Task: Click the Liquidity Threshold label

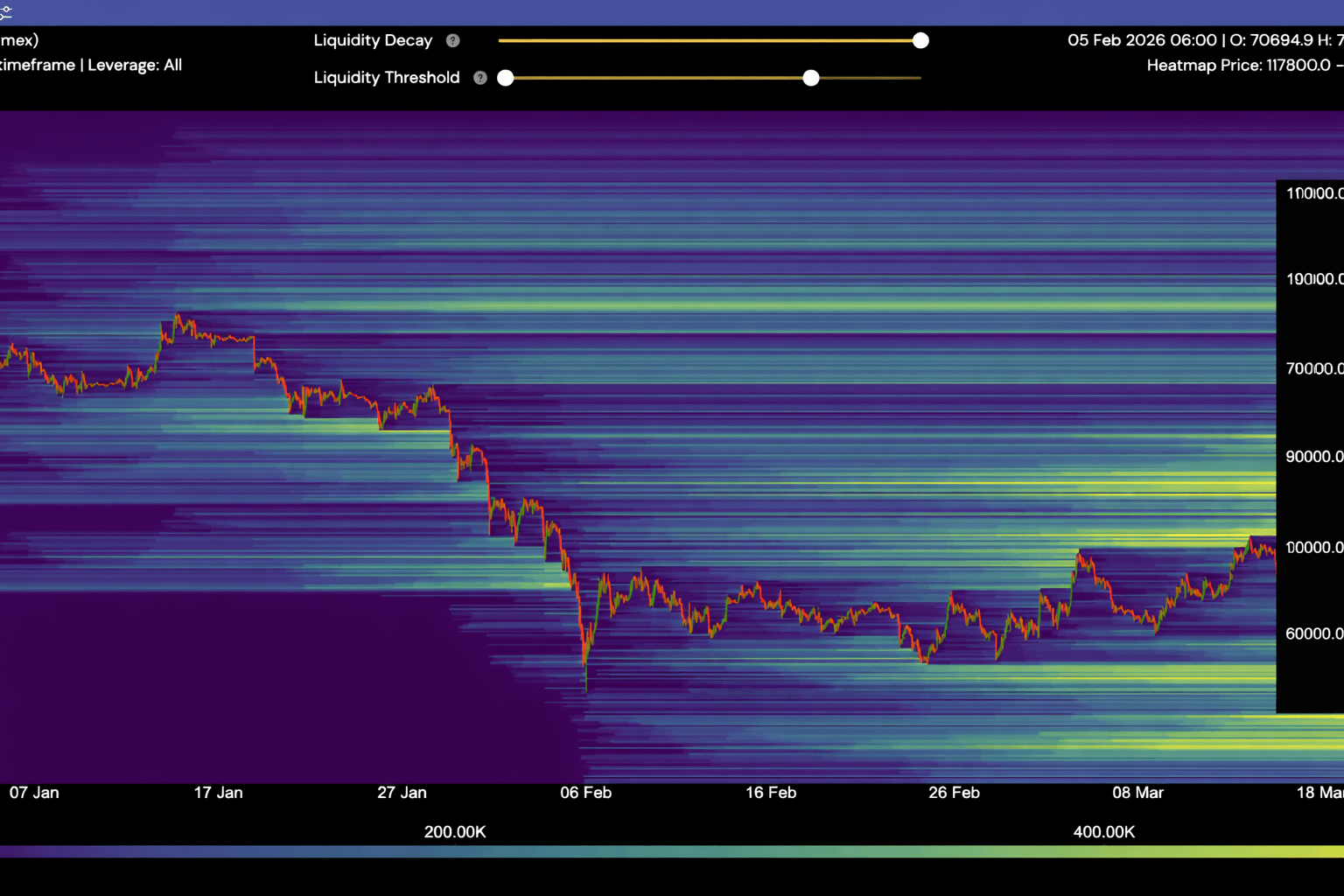Action: click(x=386, y=78)
